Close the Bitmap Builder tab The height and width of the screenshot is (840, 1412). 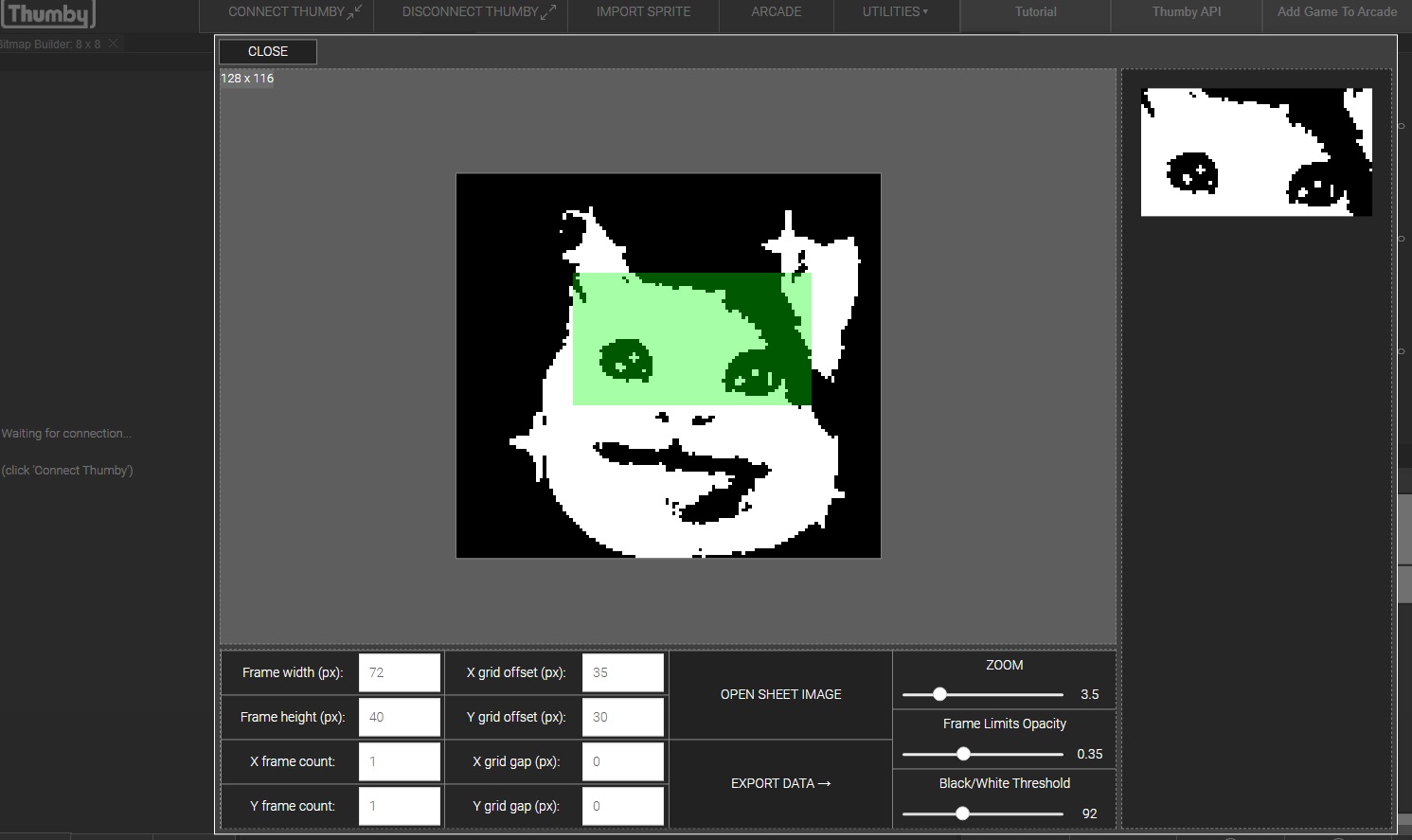114,45
